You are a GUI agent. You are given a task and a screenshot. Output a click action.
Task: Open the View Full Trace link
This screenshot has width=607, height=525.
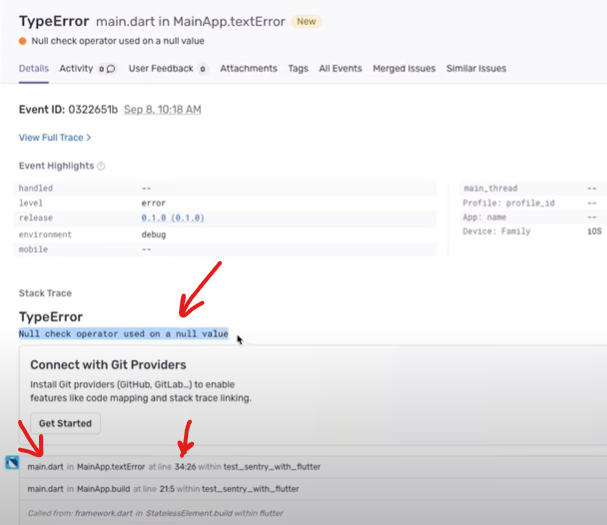55,137
